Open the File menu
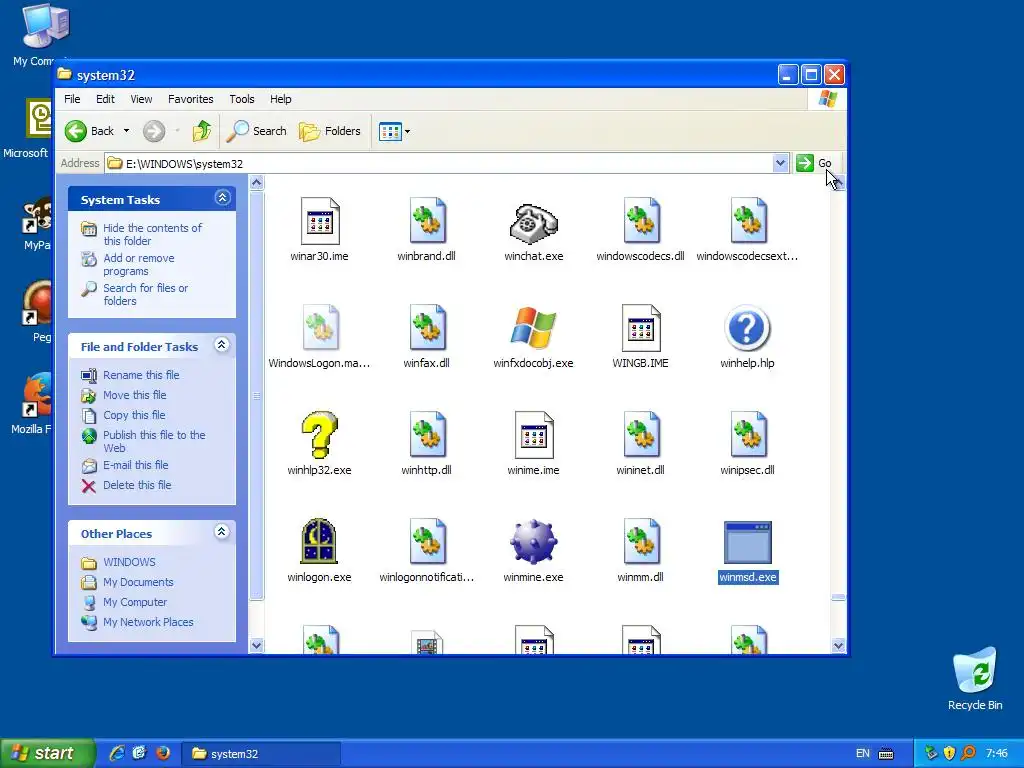 [72, 99]
